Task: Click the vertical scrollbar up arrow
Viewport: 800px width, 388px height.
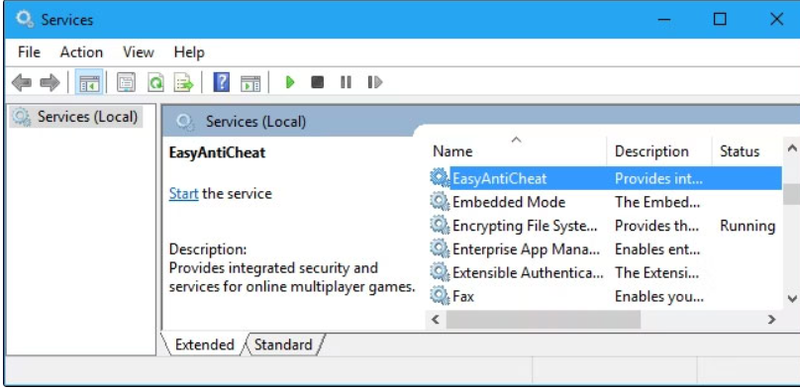Action: [x=792, y=149]
